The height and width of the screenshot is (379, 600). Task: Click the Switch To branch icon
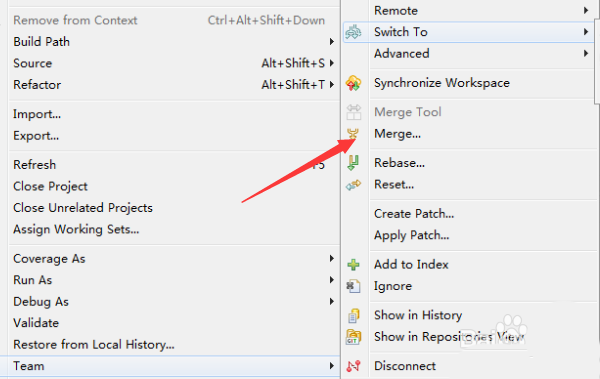tap(353, 32)
